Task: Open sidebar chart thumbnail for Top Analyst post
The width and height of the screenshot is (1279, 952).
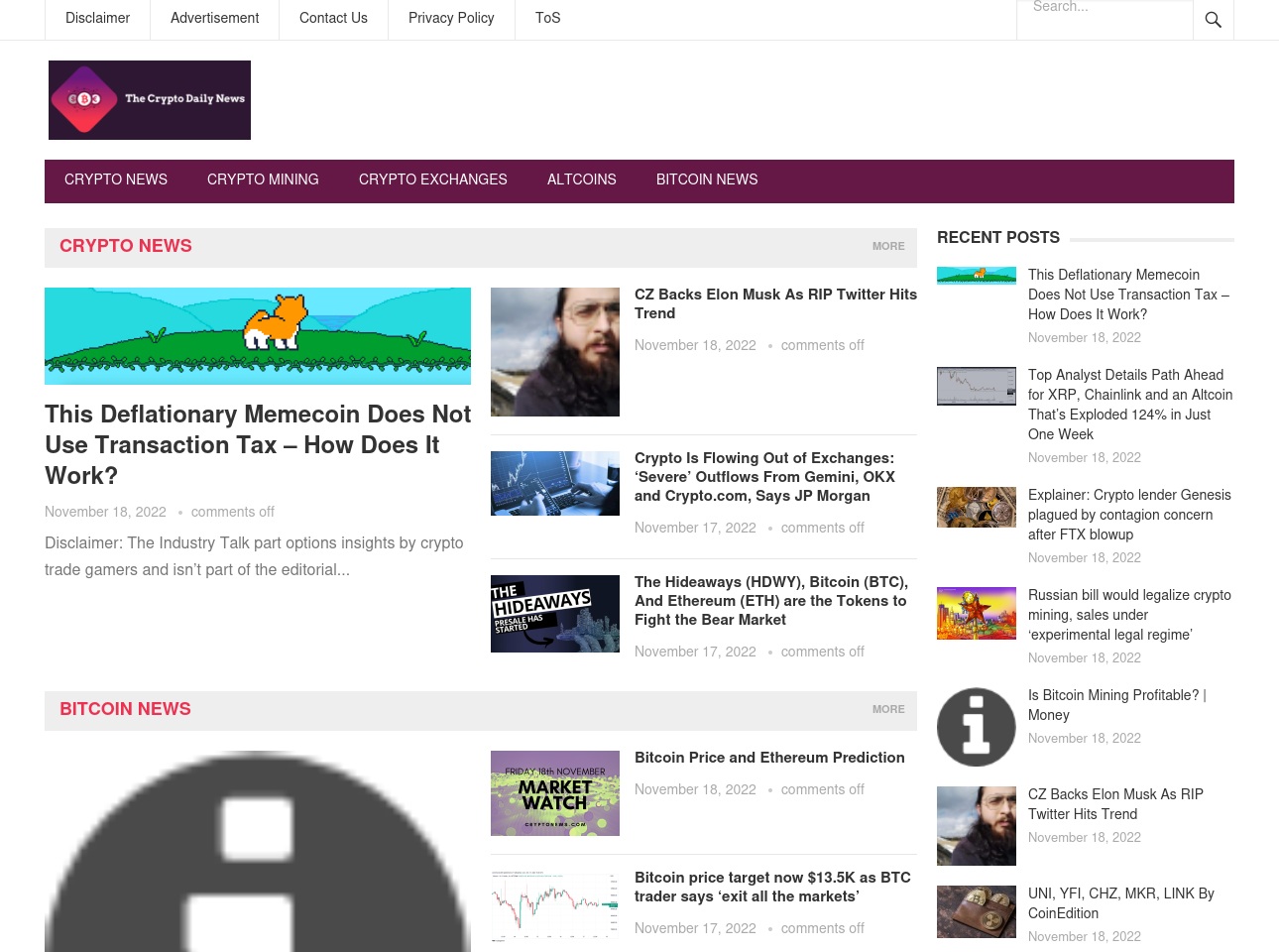Action: [x=977, y=386]
